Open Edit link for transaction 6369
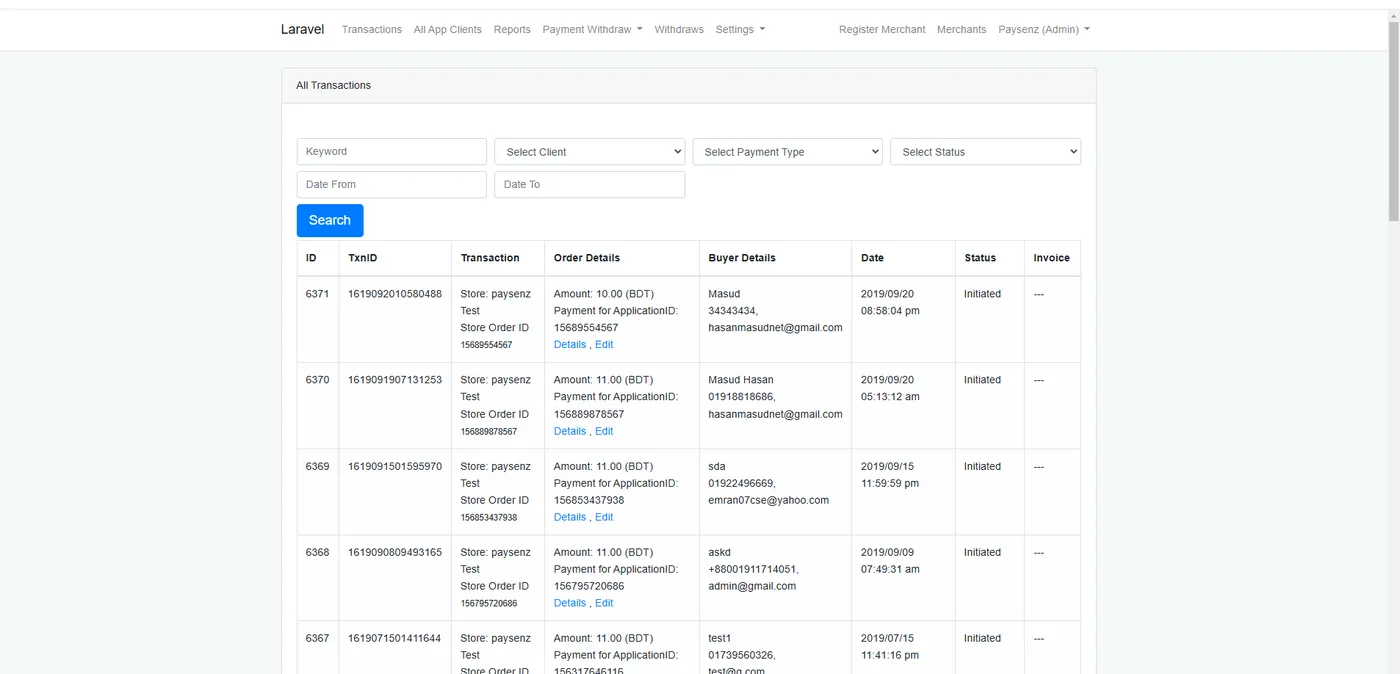Screen dimensions: 1400x674 (604, 517)
